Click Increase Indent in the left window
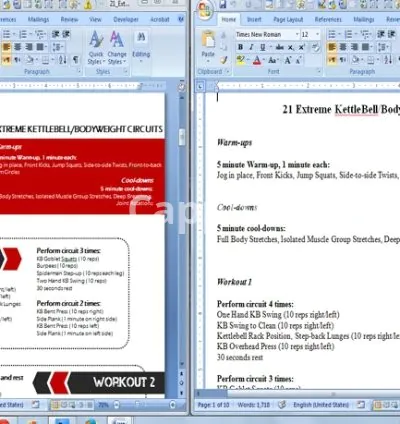The image size is (400, 424). [66, 34]
